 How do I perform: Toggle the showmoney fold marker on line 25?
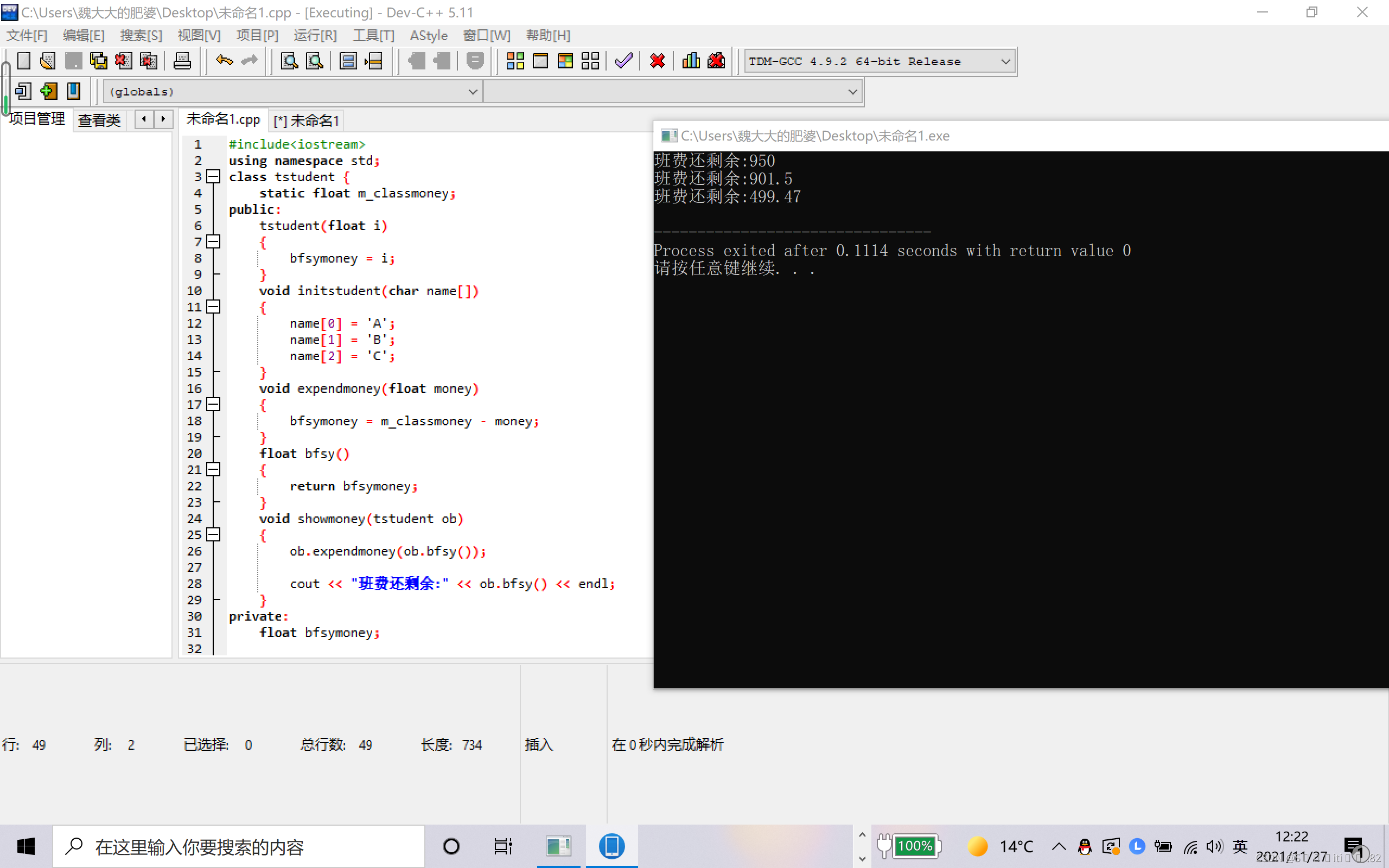tap(214, 535)
